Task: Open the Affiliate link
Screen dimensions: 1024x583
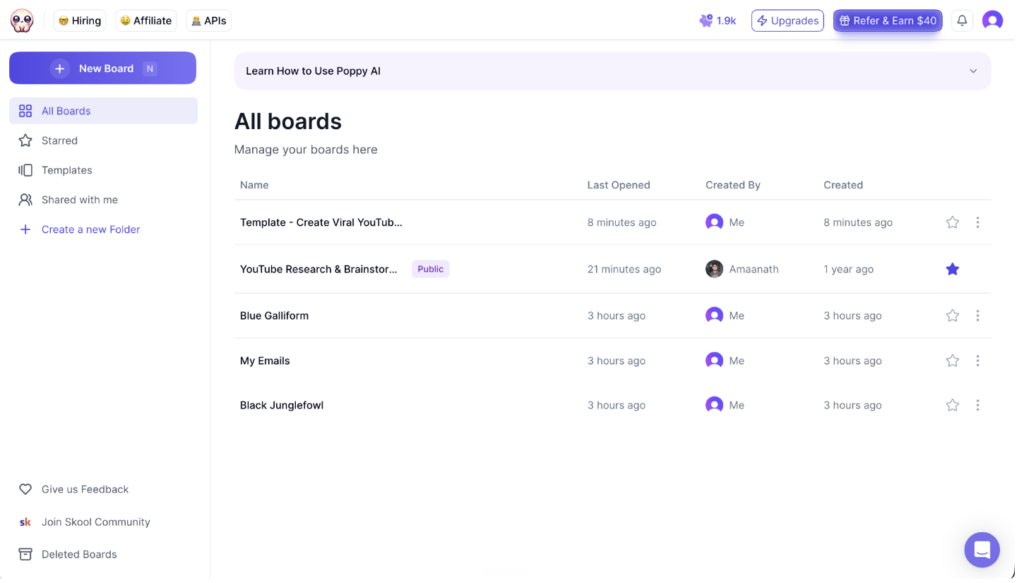Action: (146, 21)
